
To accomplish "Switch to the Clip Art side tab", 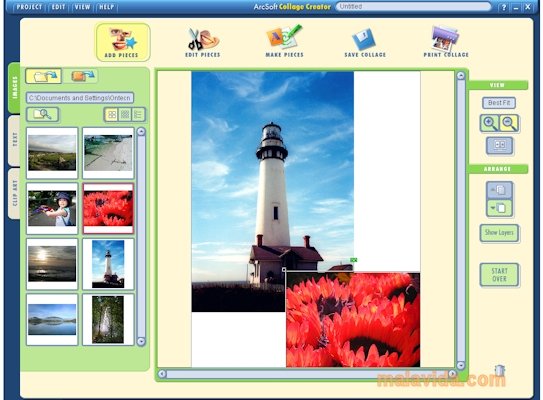I will (x=14, y=194).
